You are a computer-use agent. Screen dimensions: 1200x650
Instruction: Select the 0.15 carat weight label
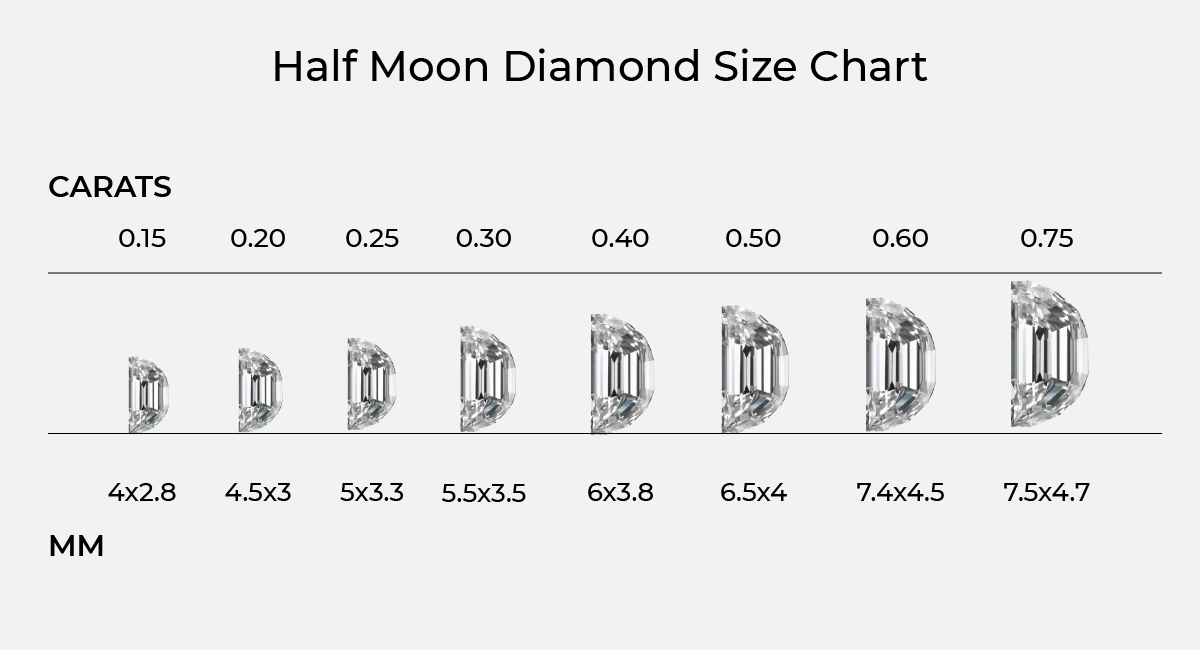coord(142,239)
